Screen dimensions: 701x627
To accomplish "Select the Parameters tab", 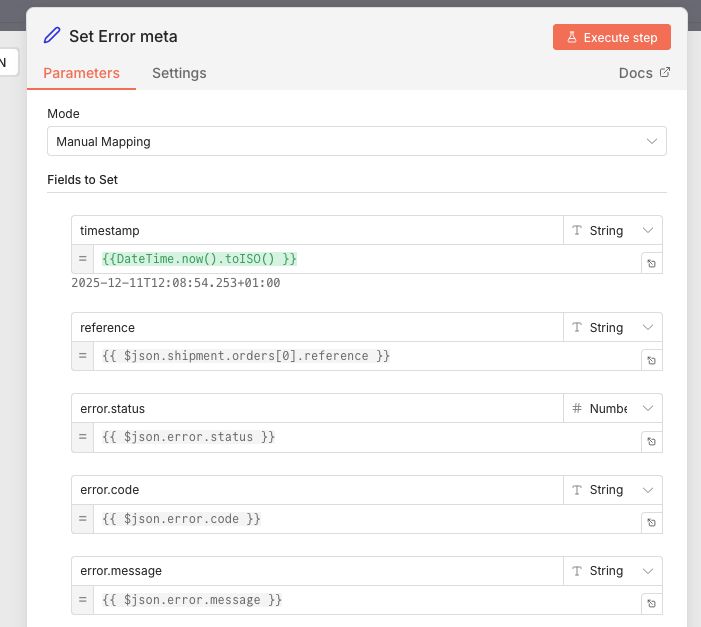I will coord(81,73).
